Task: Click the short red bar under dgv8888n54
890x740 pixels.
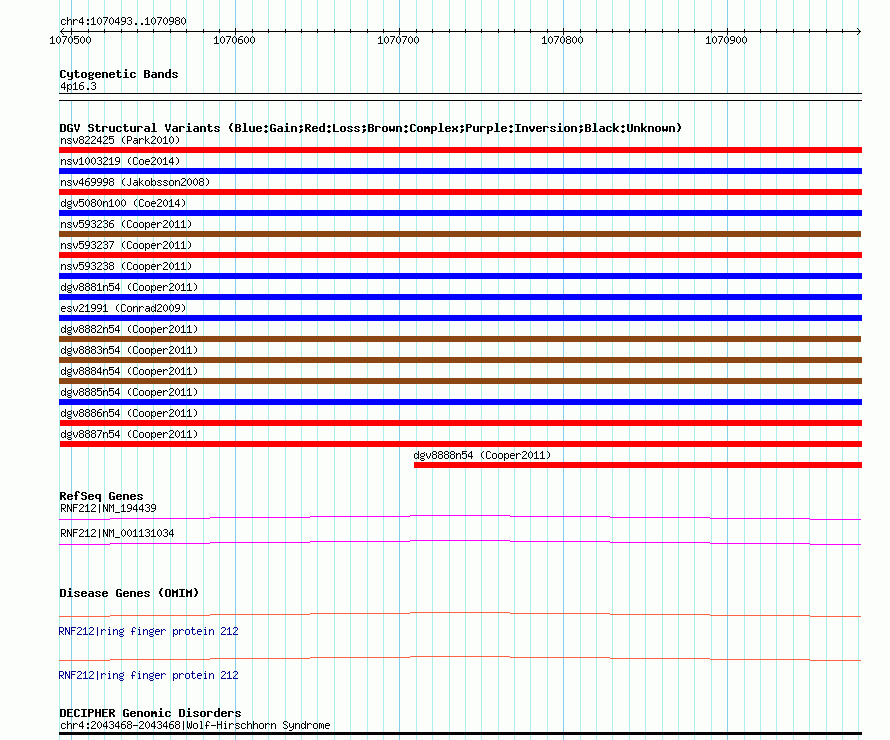Action: 638,465
